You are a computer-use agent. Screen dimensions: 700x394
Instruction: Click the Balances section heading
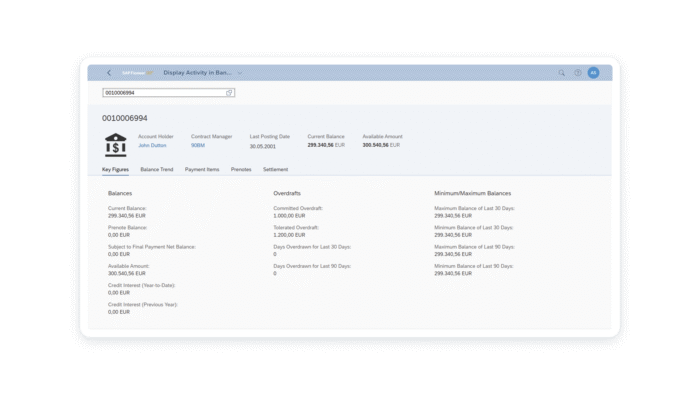click(120, 193)
